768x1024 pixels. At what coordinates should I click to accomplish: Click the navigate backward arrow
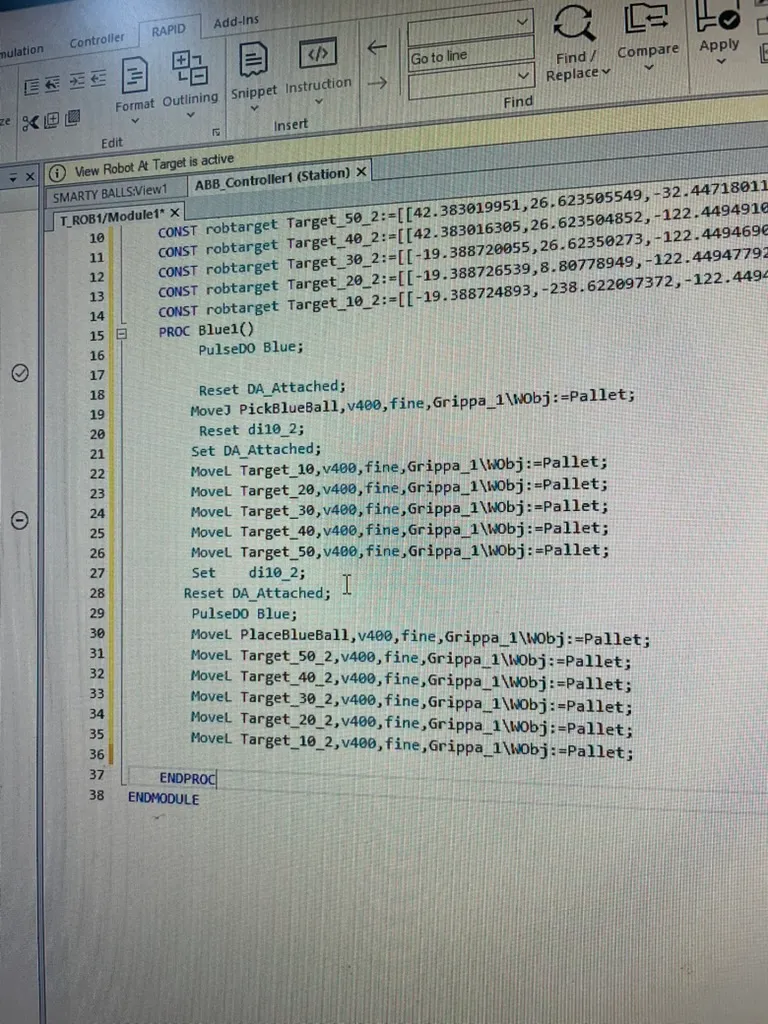click(377, 48)
